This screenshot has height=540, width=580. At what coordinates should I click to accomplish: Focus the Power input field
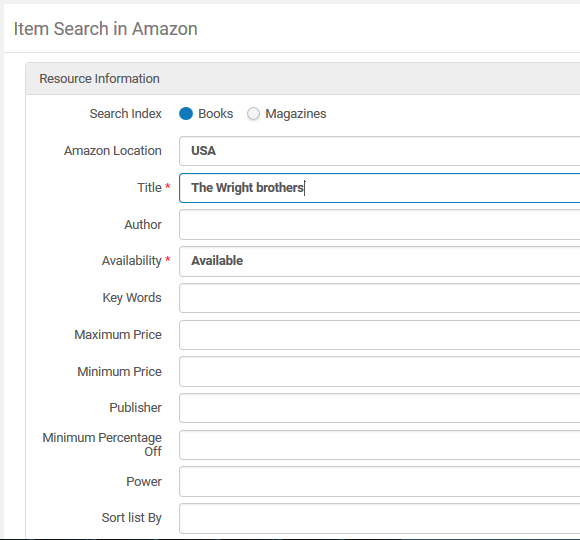coord(380,482)
